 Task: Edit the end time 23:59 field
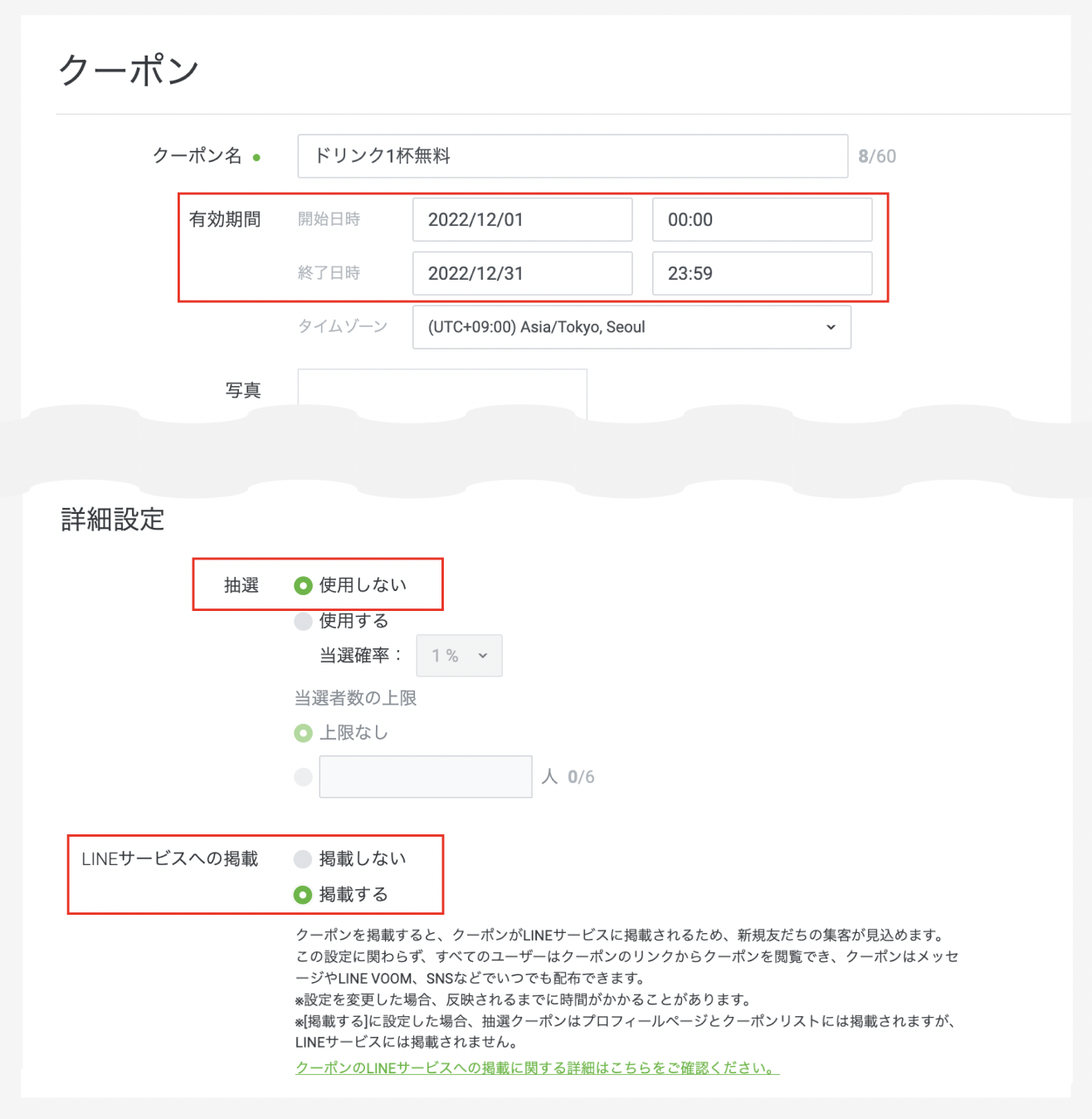[761, 274]
